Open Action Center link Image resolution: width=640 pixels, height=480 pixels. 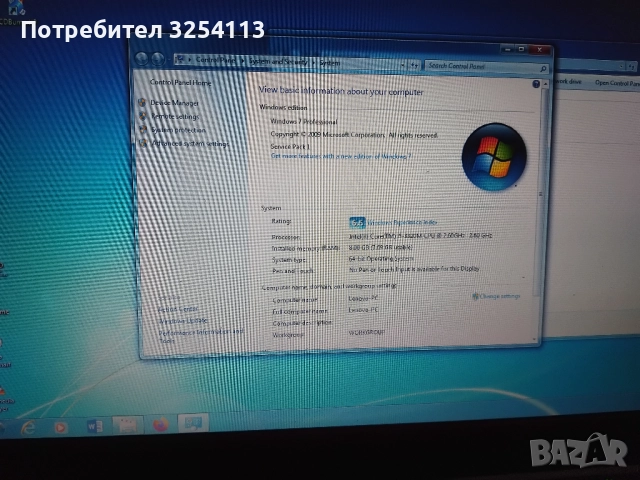pyautogui.click(x=178, y=309)
